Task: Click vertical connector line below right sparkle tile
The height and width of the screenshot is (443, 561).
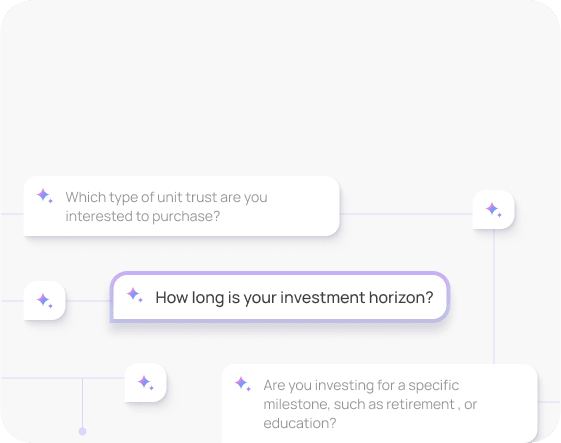Action: tap(494, 297)
